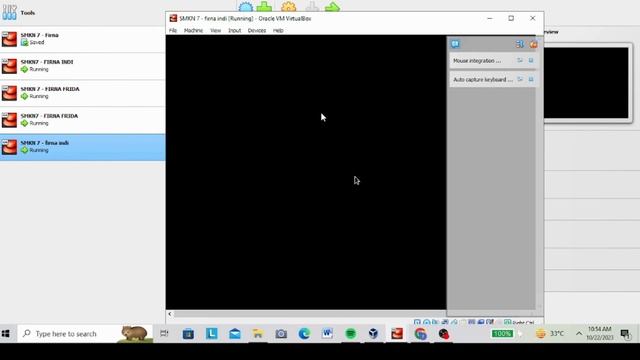The height and width of the screenshot is (360, 640).
Task: Click the green Start arrow in Manager toolbar
Action: point(332,7)
